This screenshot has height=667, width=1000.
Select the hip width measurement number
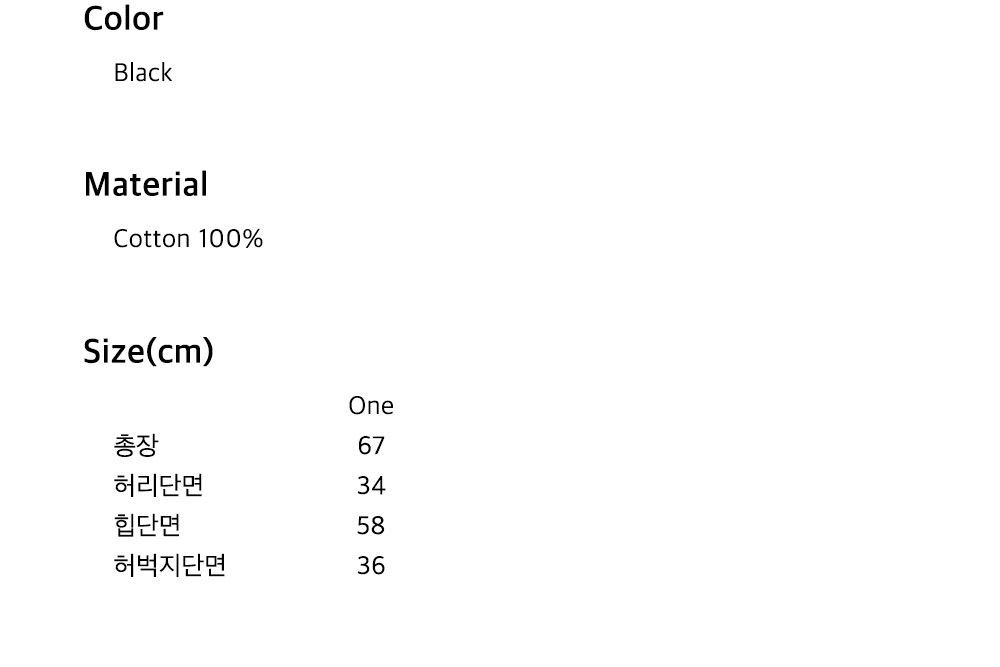(x=371, y=526)
